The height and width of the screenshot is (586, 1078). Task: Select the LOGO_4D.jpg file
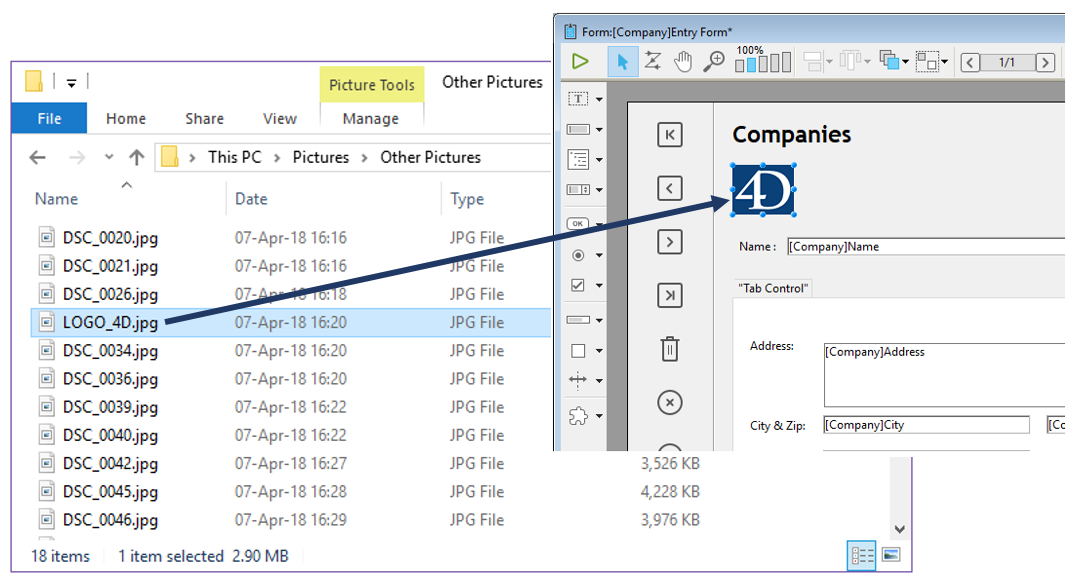[110, 323]
